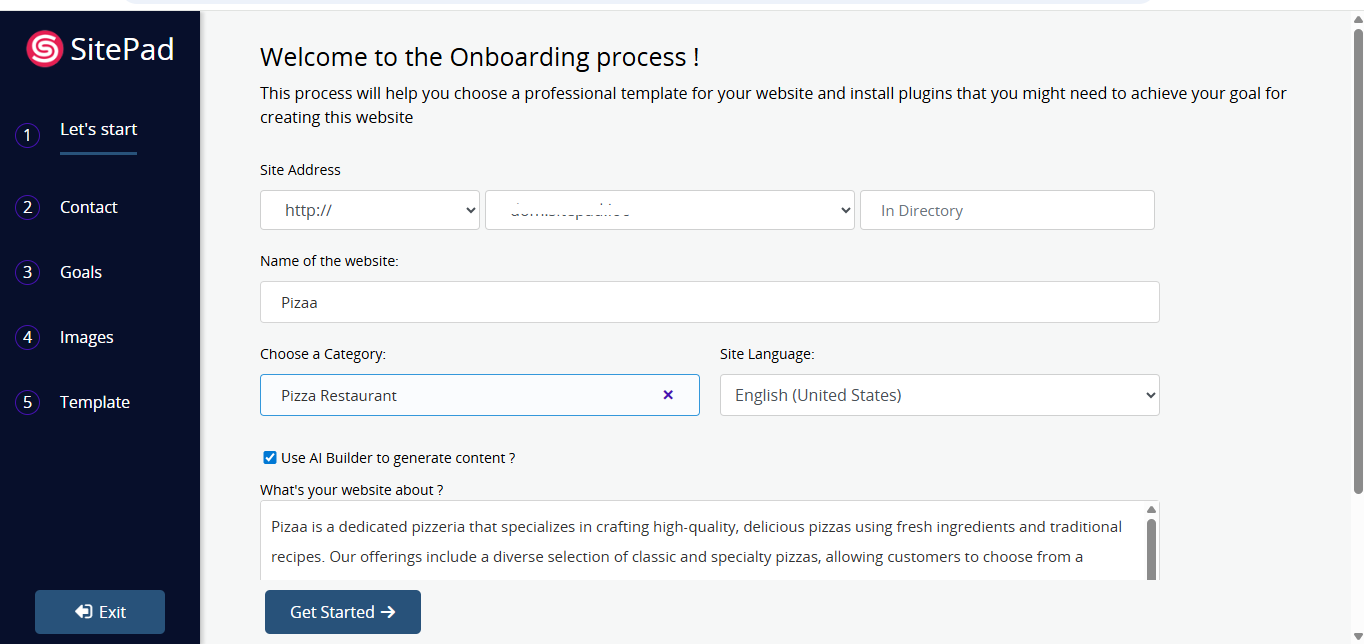1364x644 pixels.
Task: Open the Site Language dropdown
Action: coord(938,395)
